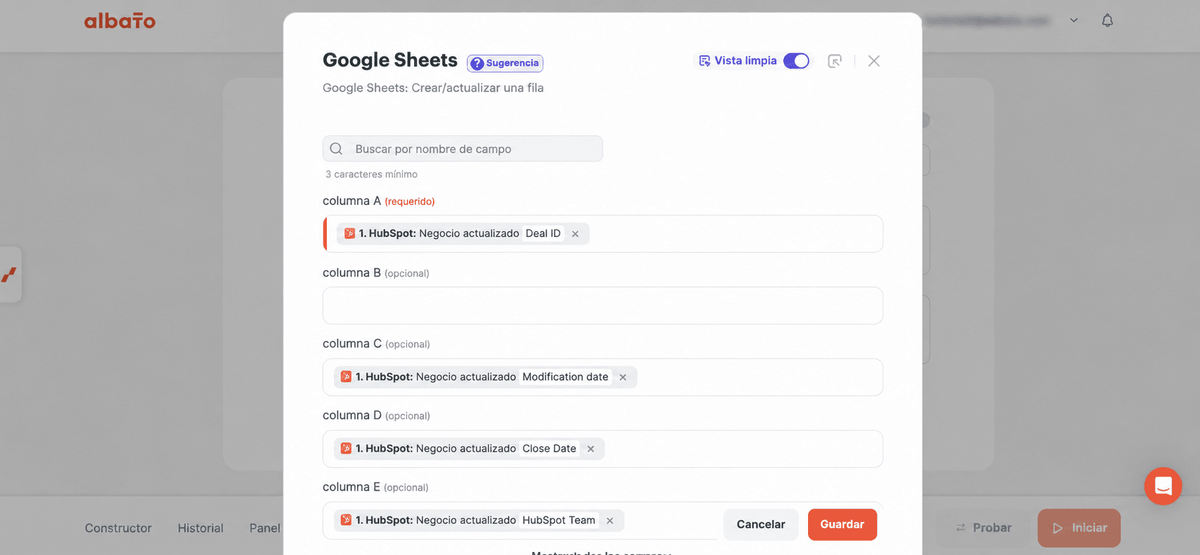Remove the HubSpot Team tag from columna E
The height and width of the screenshot is (555, 1200).
point(610,520)
